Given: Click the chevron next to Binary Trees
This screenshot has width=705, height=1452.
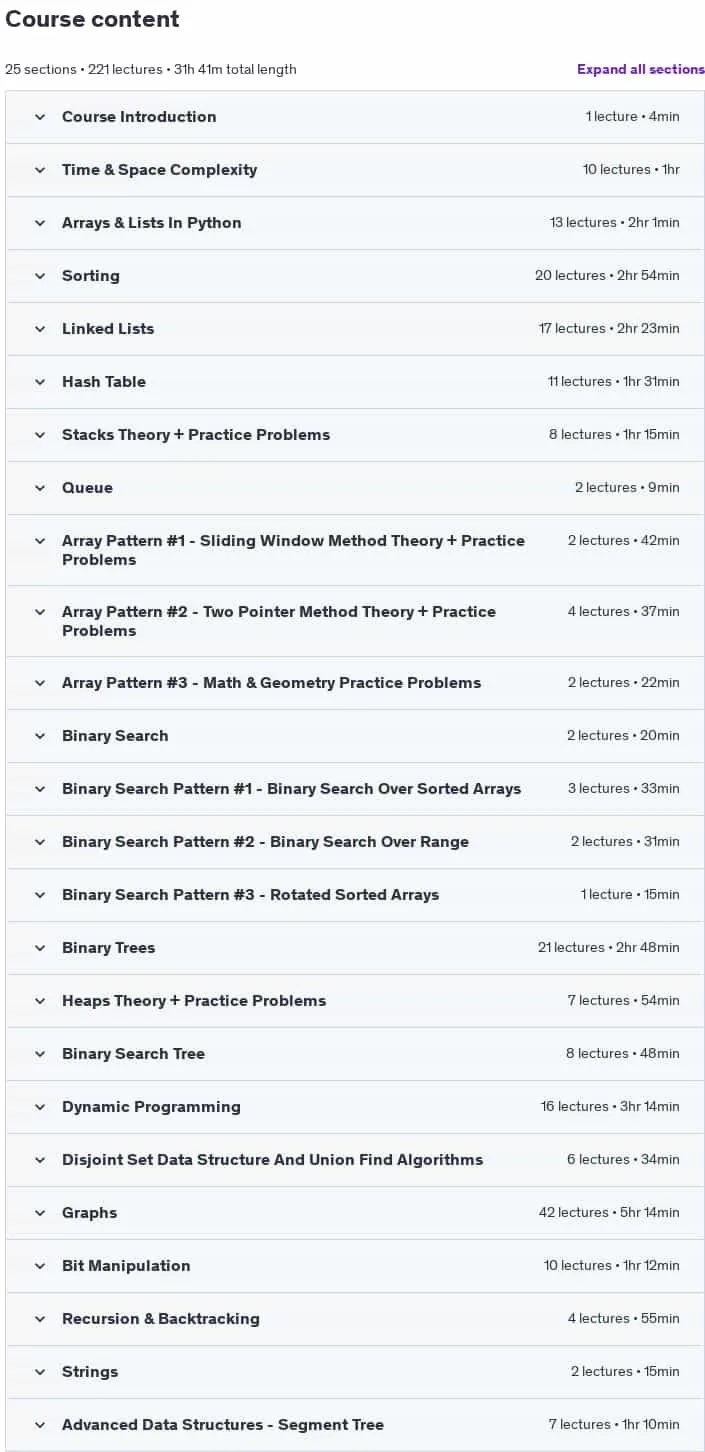Looking at the screenshot, I should (x=40, y=948).
